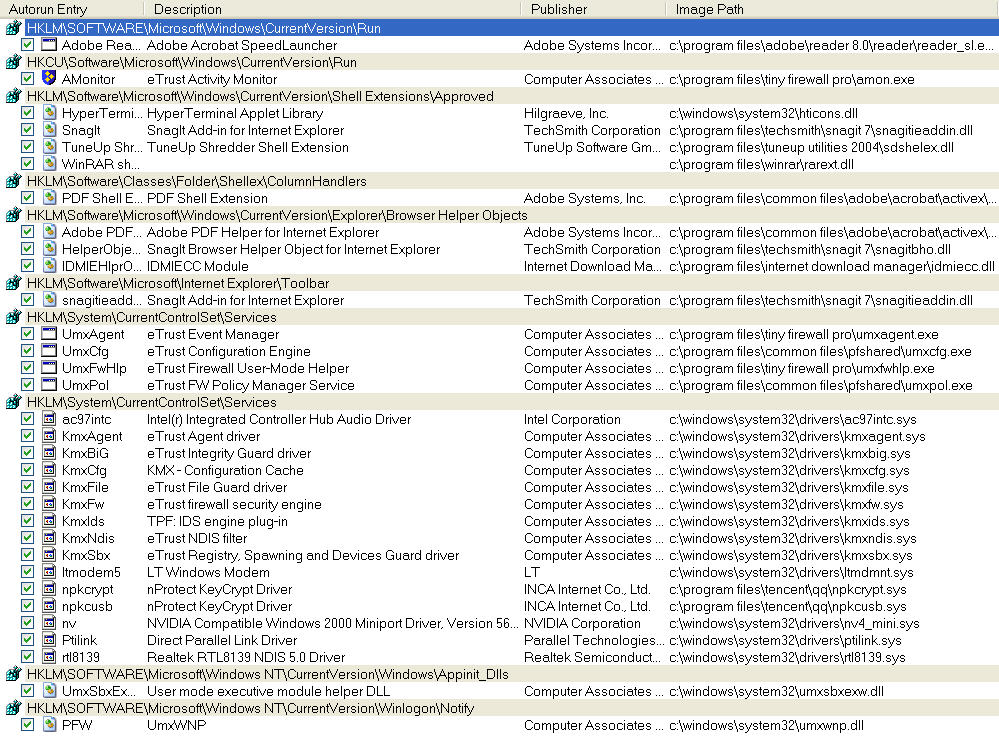Click the registry icon beside ColumnHandlers key

point(13,181)
